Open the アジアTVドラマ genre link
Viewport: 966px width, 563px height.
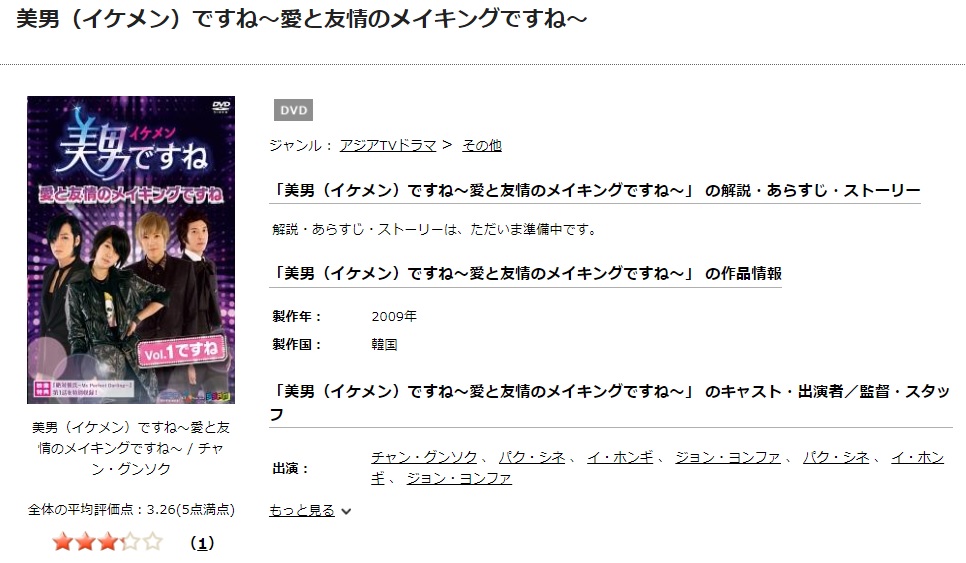[388, 145]
